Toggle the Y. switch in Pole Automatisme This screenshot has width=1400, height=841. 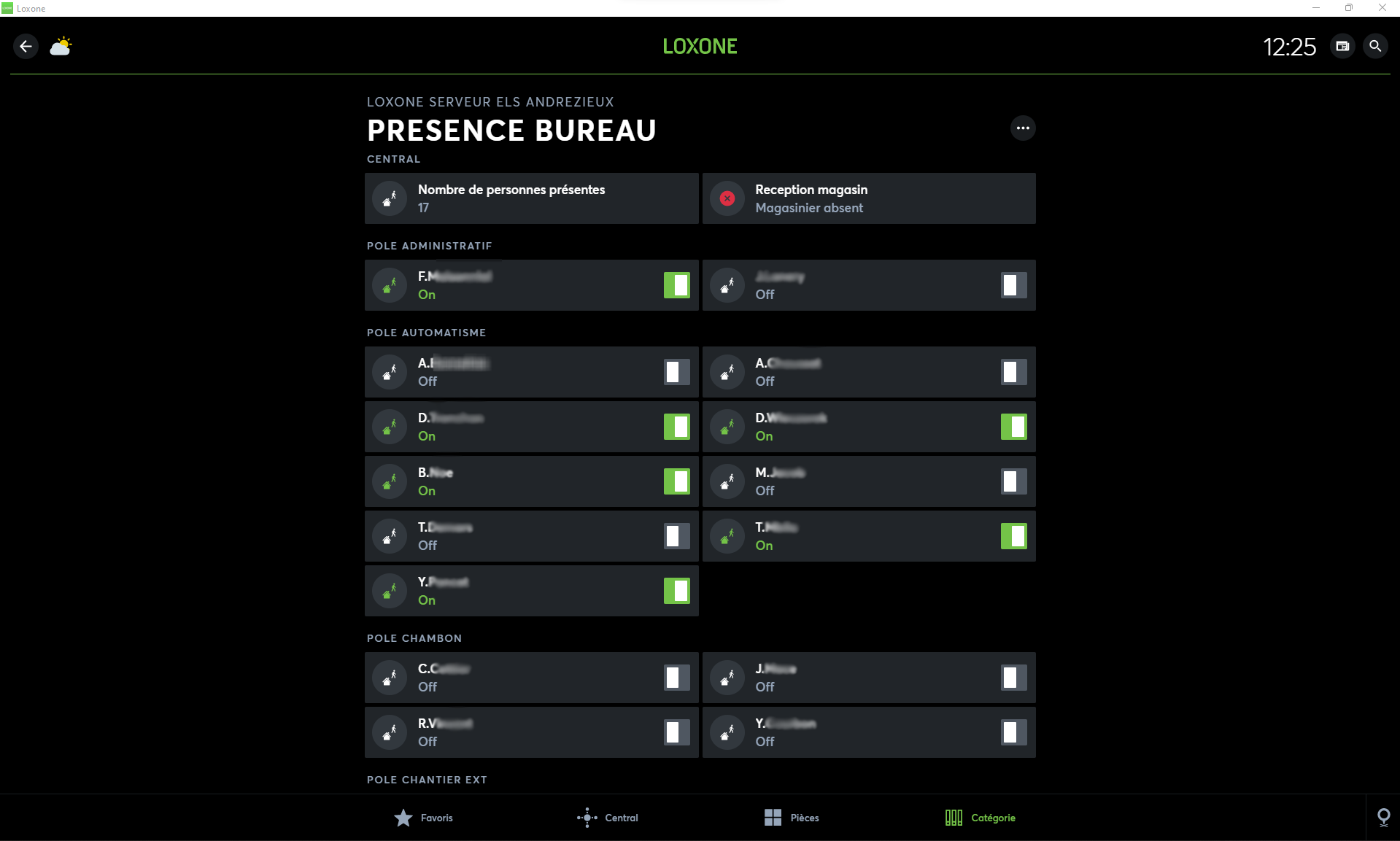click(676, 591)
